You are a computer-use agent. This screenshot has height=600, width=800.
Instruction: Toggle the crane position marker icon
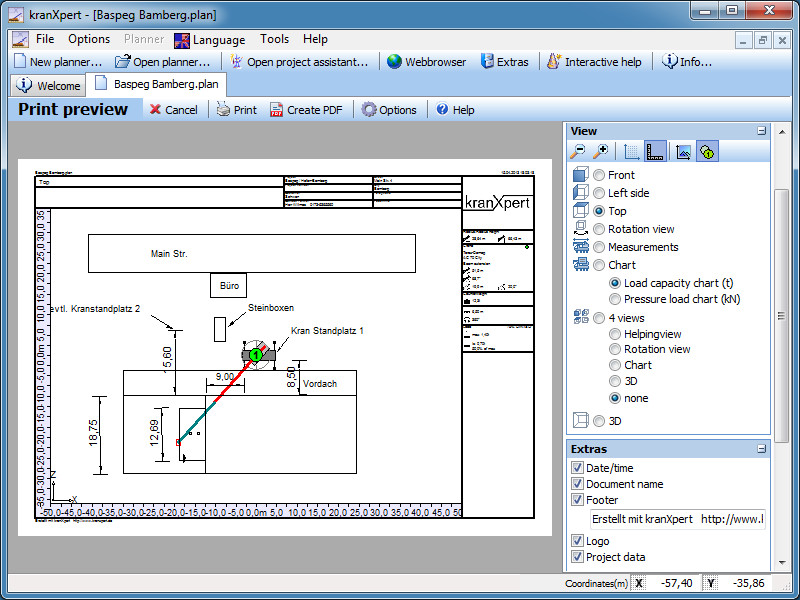[707, 152]
